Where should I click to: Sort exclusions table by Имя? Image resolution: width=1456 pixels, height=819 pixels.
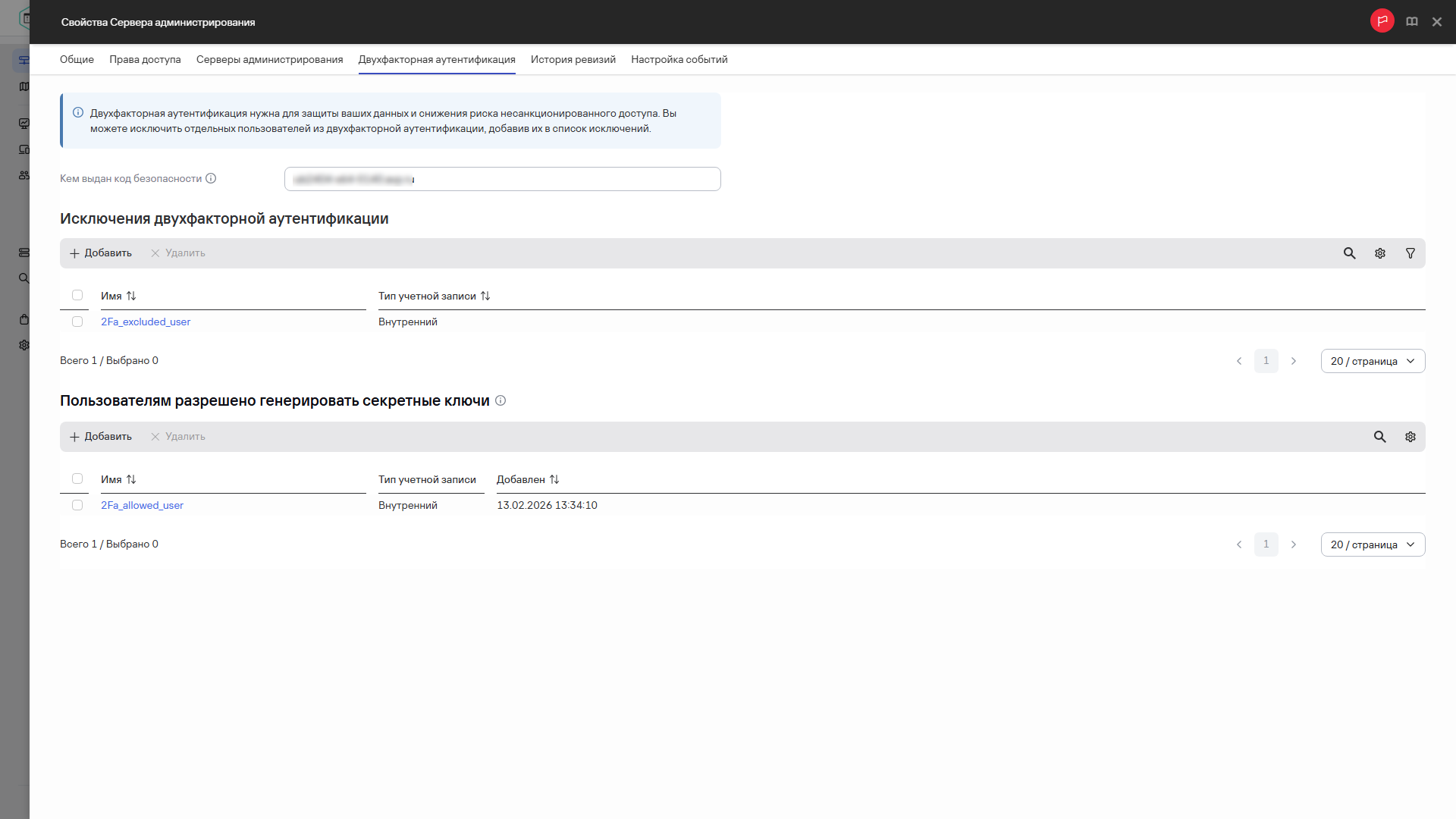(131, 296)
